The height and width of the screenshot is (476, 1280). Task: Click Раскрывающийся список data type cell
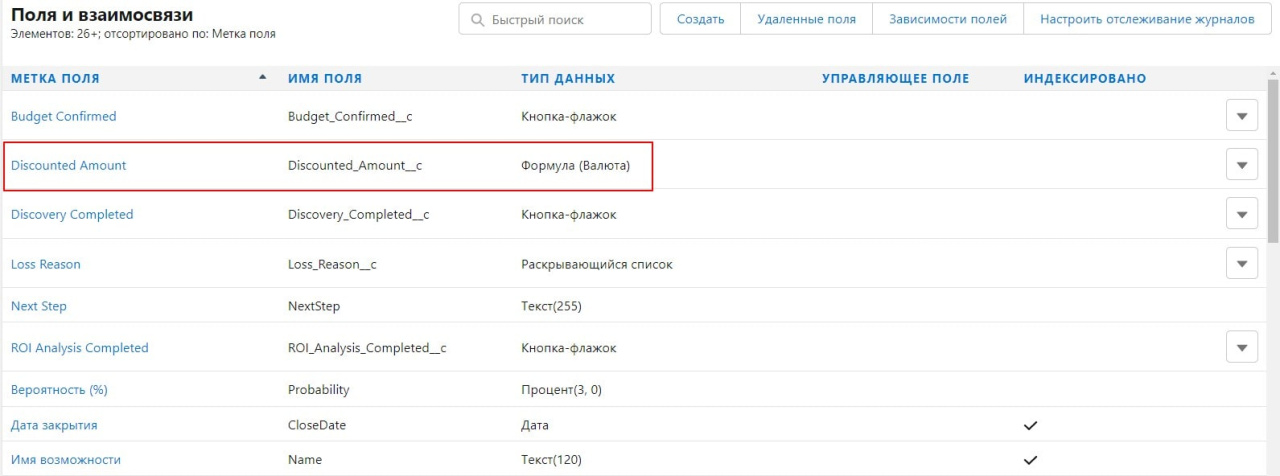tap(597, 264)
